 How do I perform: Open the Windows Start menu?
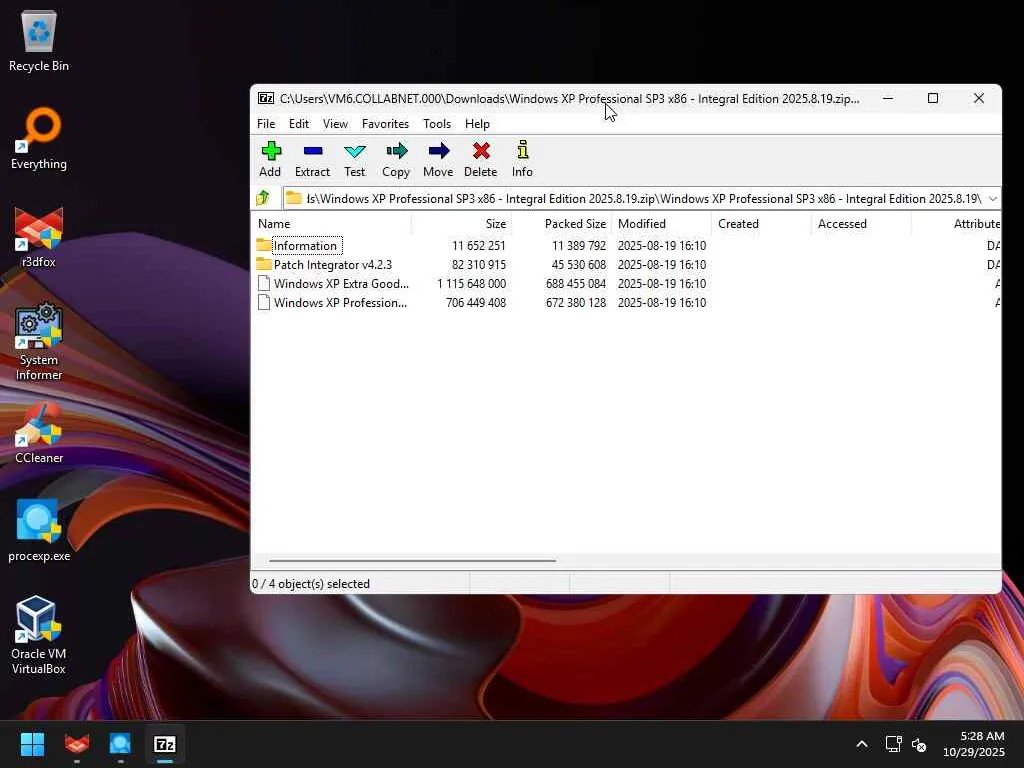coord(33,744)
